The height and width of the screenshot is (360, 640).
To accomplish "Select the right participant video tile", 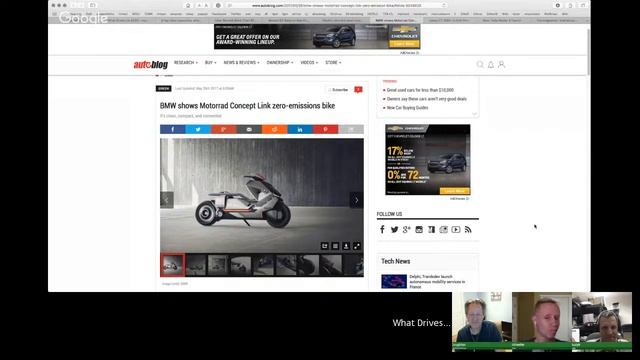I will (x=602, y=321).
